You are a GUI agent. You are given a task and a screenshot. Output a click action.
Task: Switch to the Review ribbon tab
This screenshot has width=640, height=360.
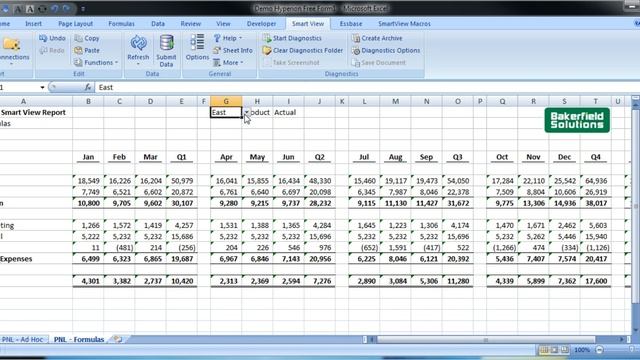(x=191, y=24)
